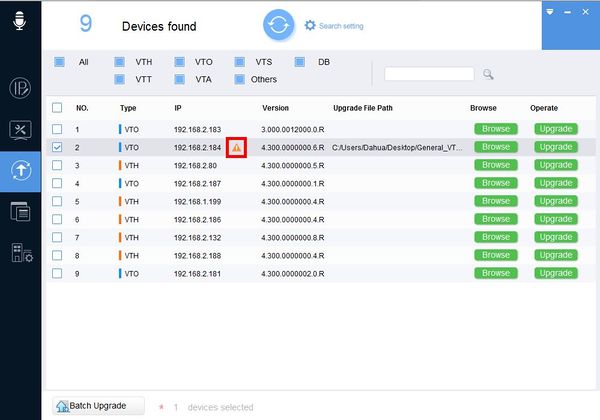Toggle the VTT filter checkbox
Screen dimensions: 600x420
pos(119,79)
